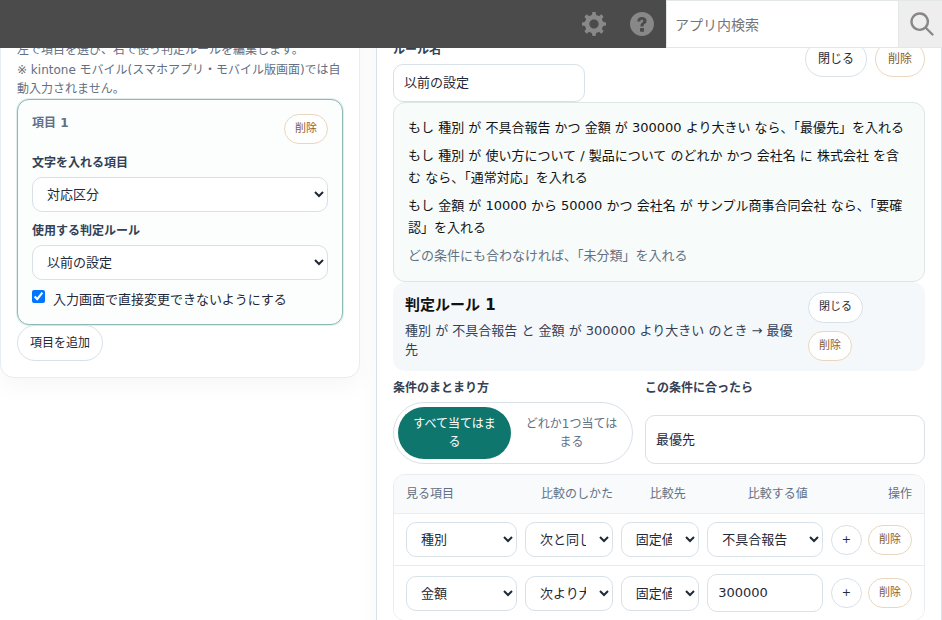Add condition with plus in 金額 row

tap(846, 593)
